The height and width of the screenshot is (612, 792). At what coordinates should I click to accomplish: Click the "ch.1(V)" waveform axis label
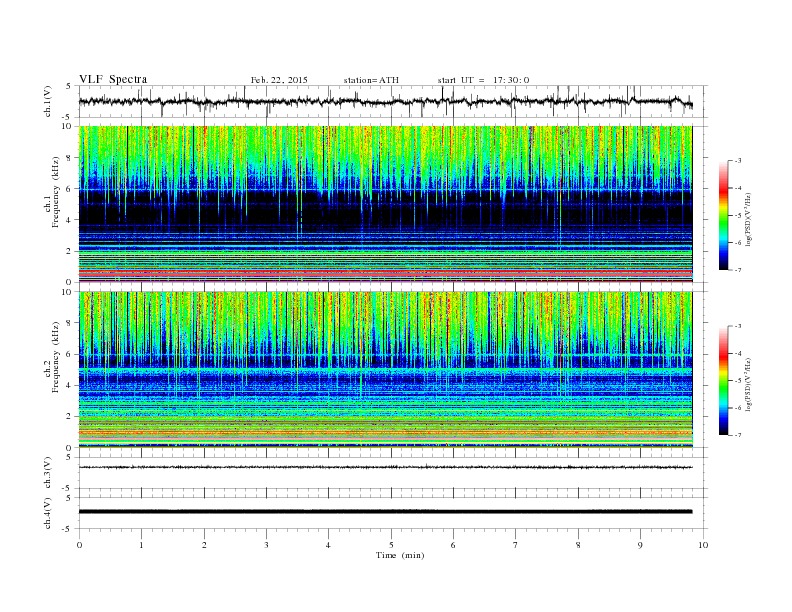coord(47,101)
